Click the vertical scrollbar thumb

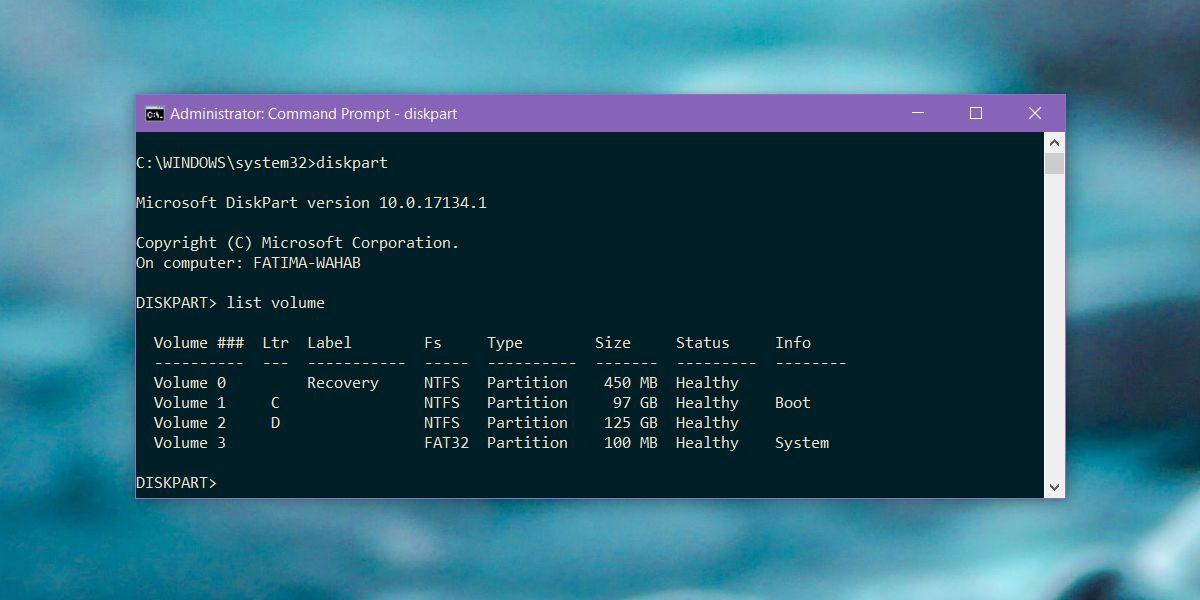(x=1054, y=164)
